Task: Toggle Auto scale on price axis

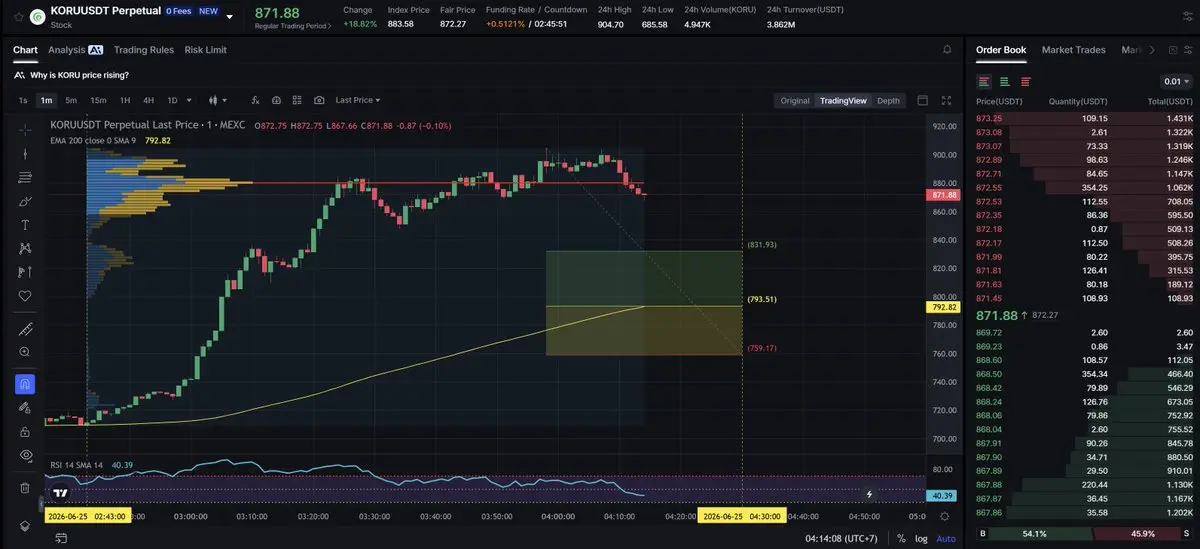Action: 945,538
